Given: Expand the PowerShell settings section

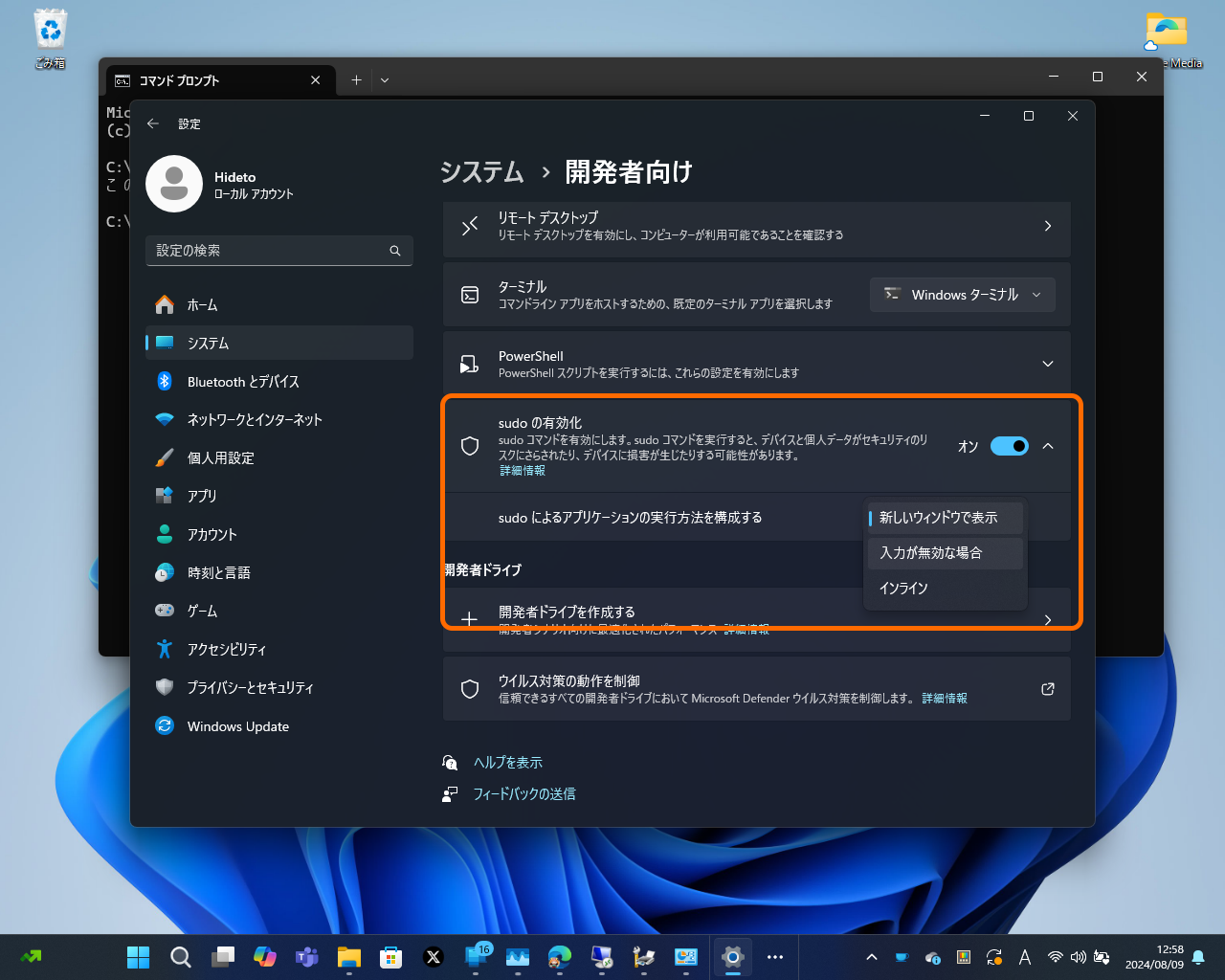Looking at the screenshot, I should pos(1048,364).
